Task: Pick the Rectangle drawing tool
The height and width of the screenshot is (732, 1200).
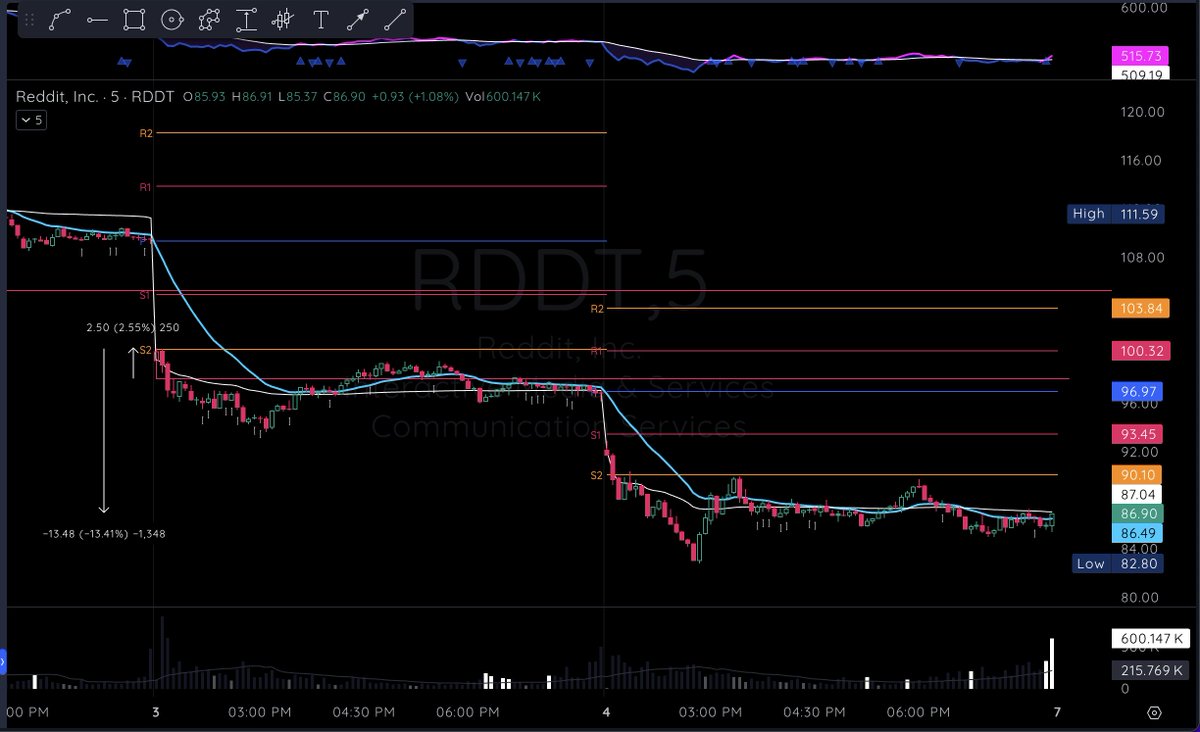Action: point(134,20)
